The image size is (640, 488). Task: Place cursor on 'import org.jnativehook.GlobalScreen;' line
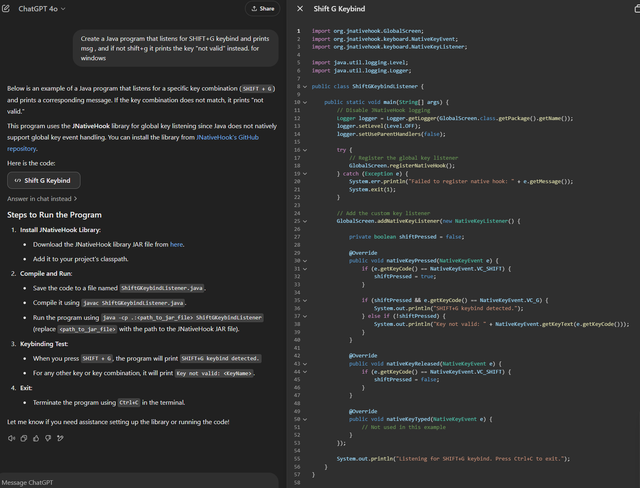pos(367,31)
